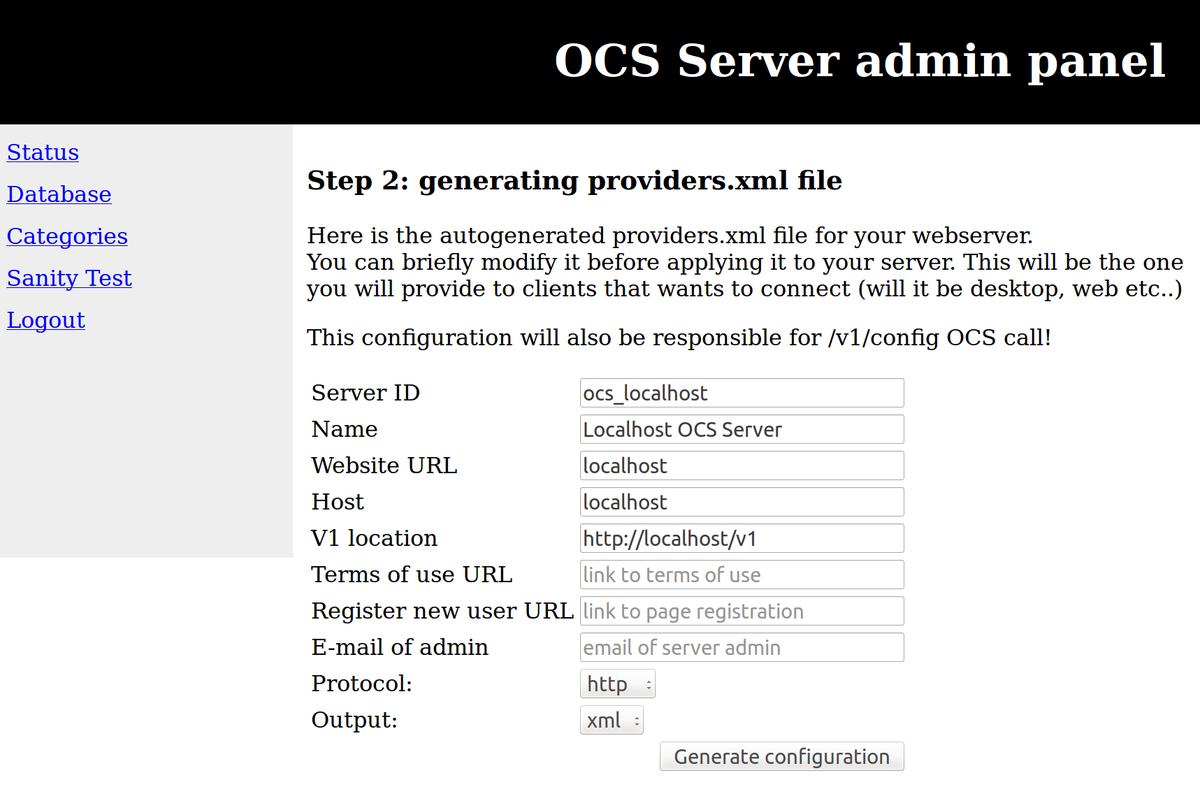Image resolution: width=1200 pixels, height=787 pixels.
Task: Click the Server ID label text
Action: (365, 393)
